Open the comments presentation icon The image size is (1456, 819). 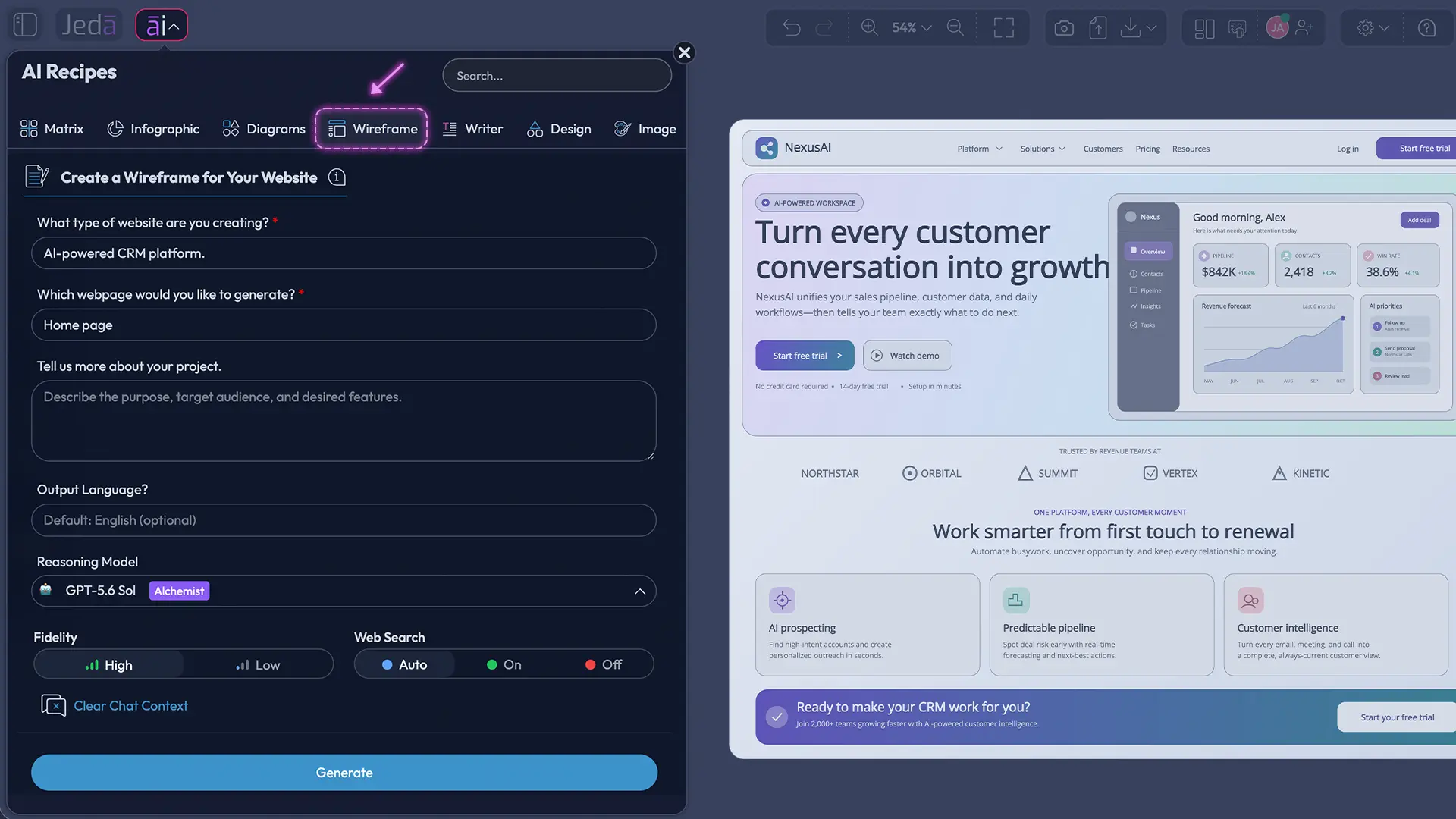(1237, 29)
